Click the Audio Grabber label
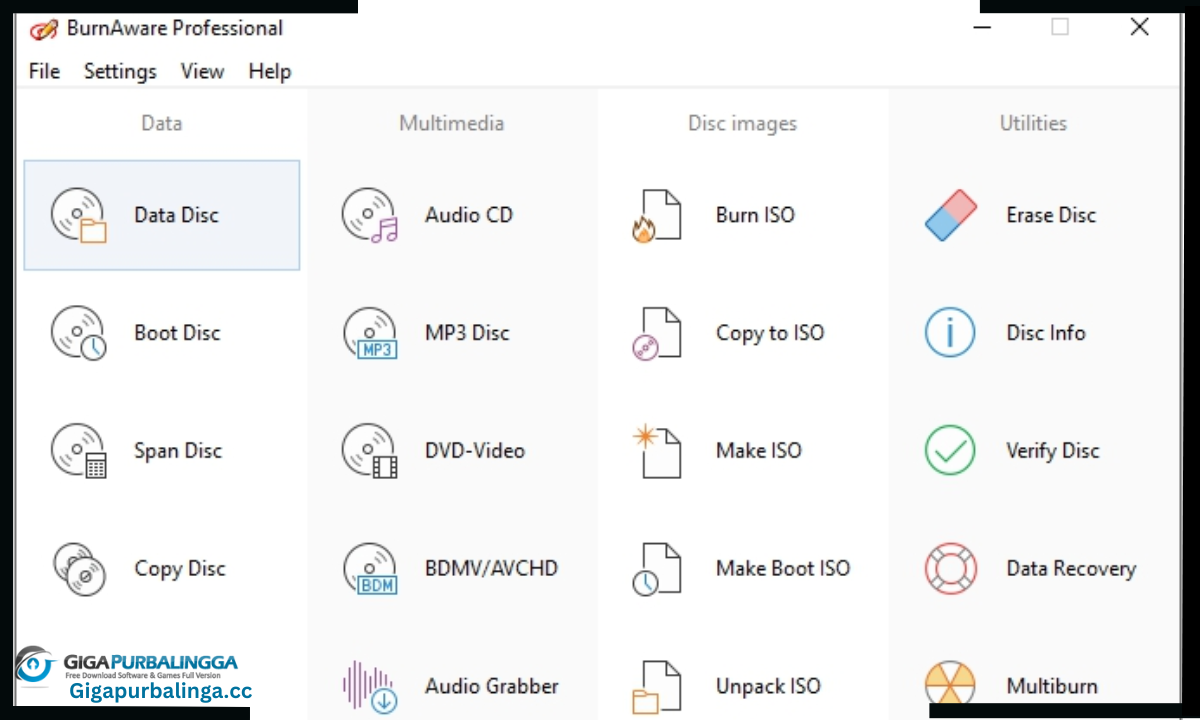This screenshot has width=1200, height=720. (492, 686)
